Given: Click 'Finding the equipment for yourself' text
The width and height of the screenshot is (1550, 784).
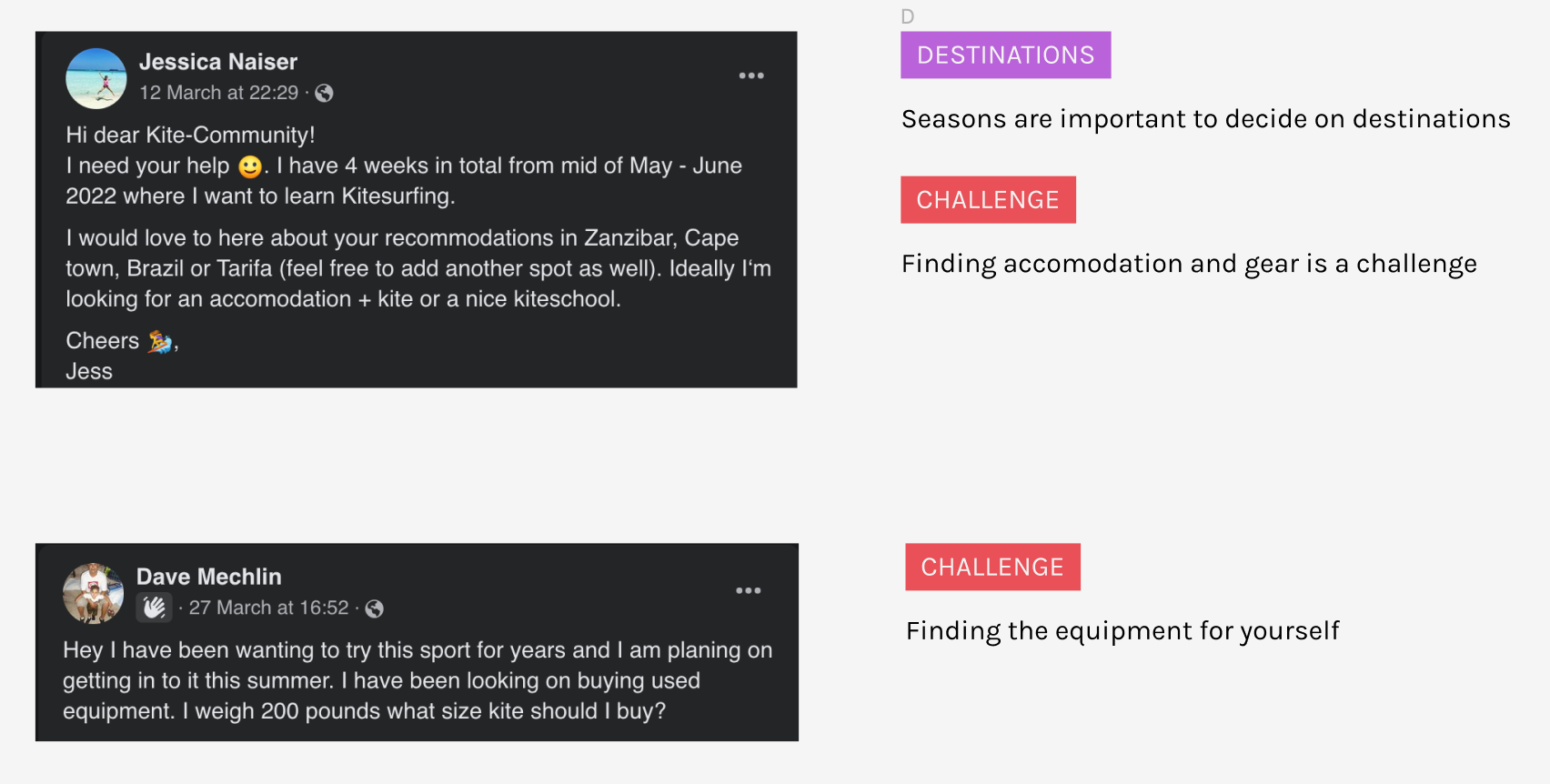Looking at the screenshot, I should click(1122, 631).
